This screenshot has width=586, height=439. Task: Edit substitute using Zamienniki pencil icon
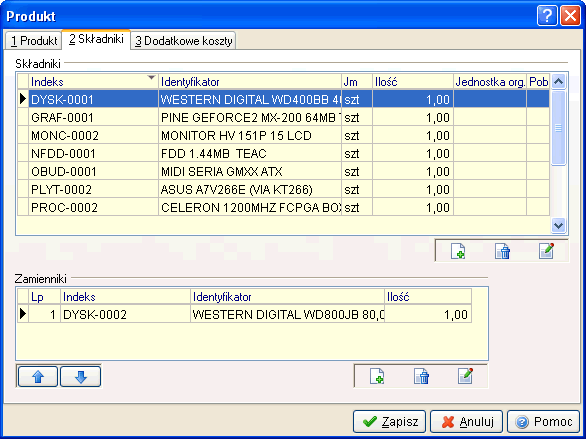(465, 376)
